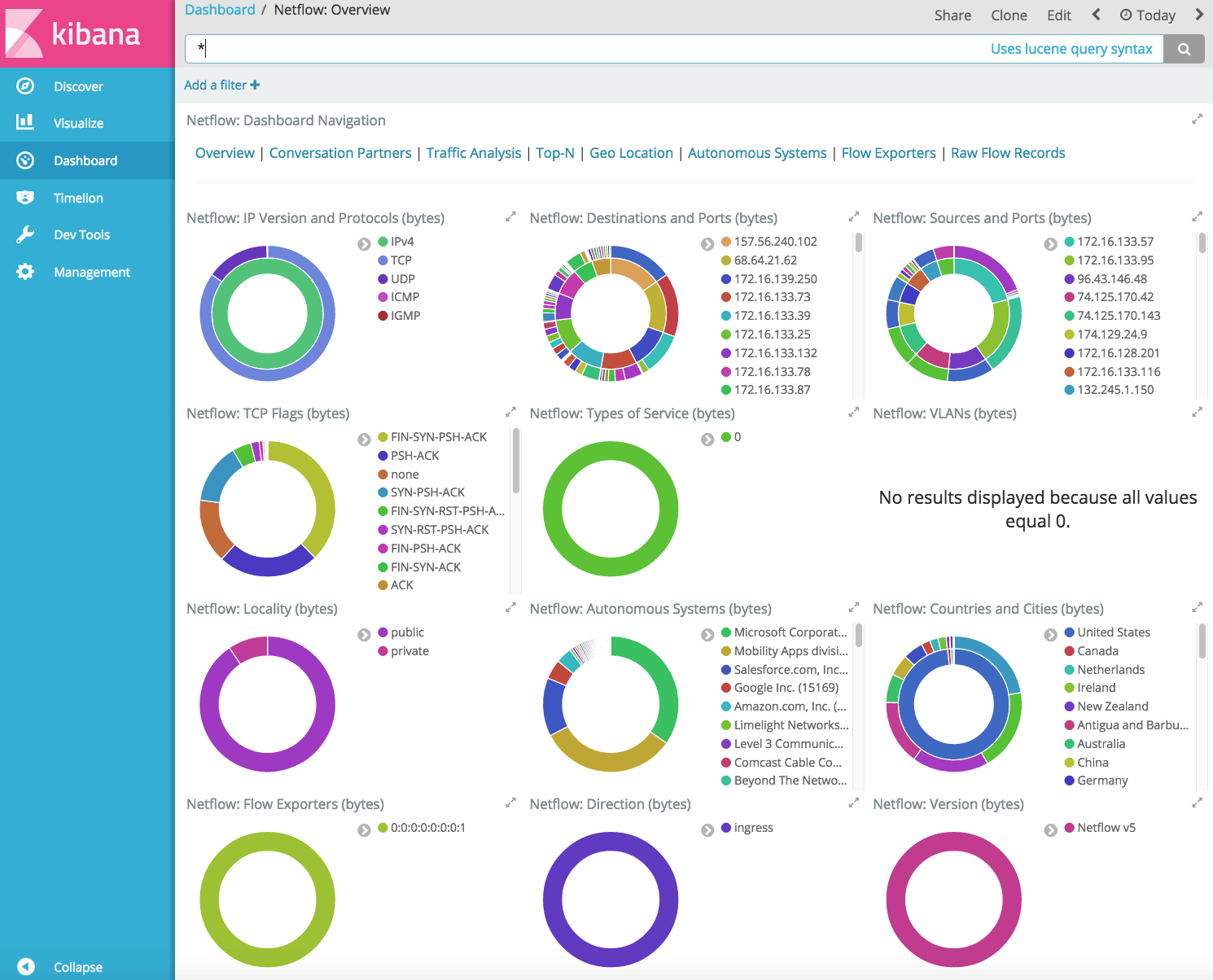Collapse the IP Version legend arrow
This screenshot has width=1213, height=980.
coord(364,243)
